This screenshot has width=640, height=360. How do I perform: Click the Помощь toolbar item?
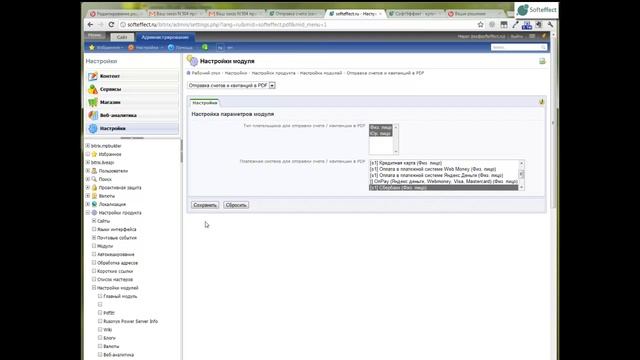click(x=180, y=47)
